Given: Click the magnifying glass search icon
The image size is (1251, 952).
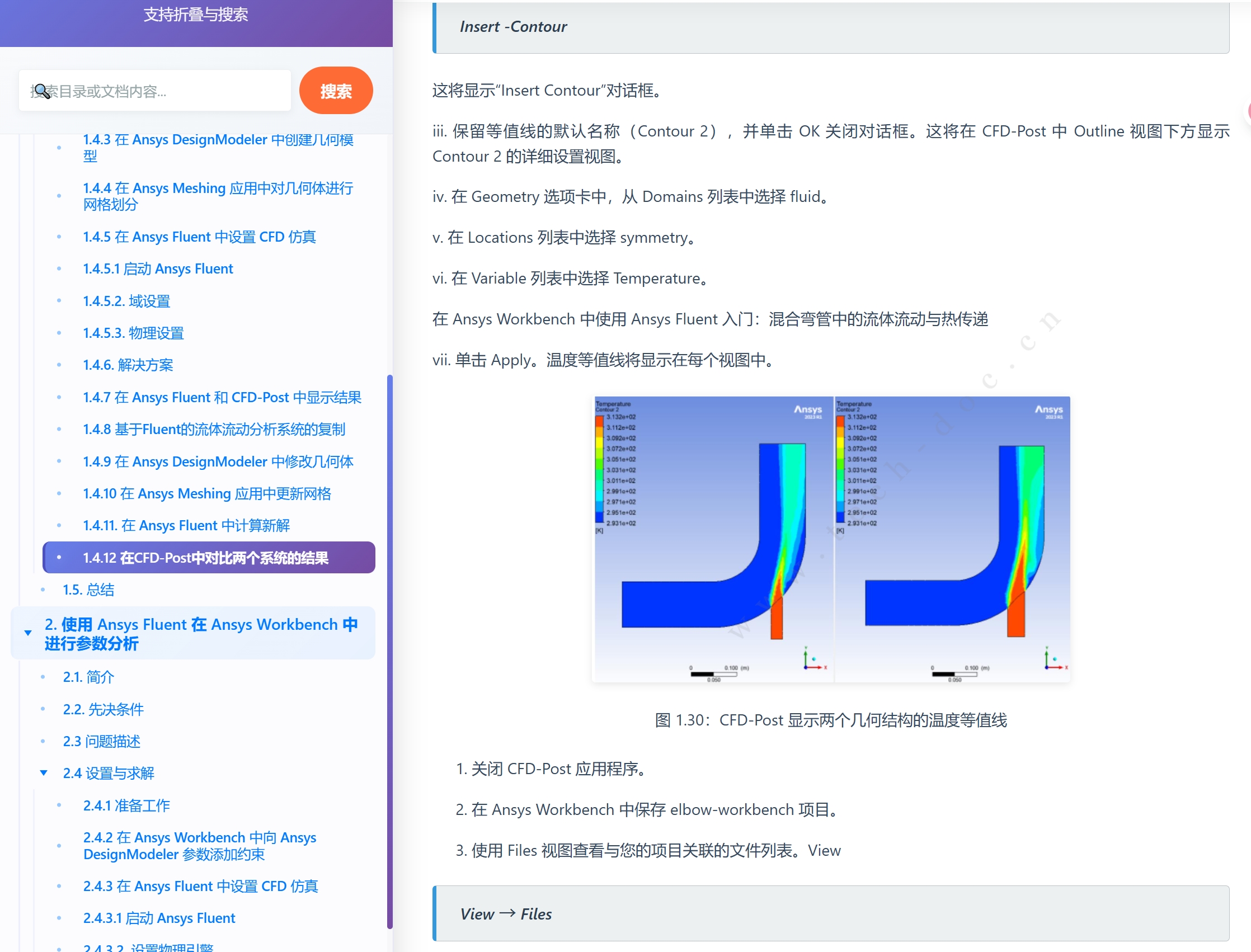Looking at the screenshot, I should (40, 91).
